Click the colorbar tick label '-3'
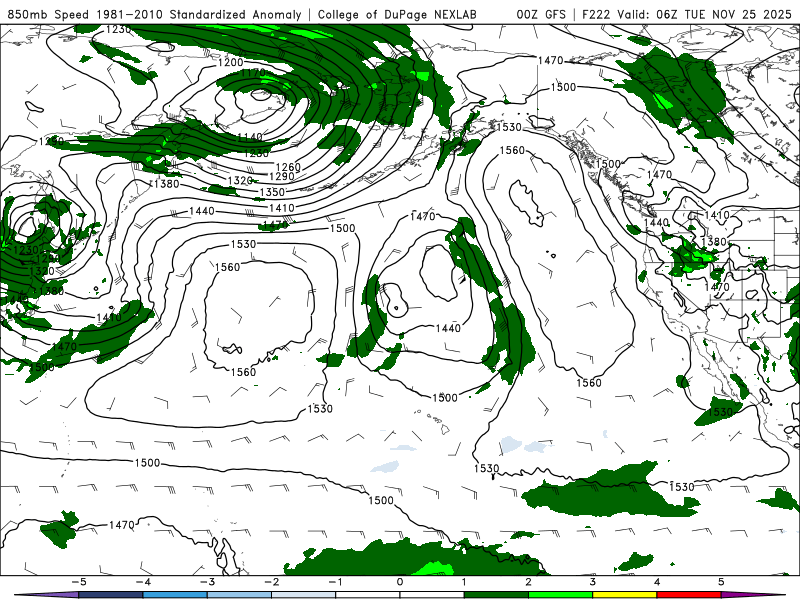 point(207,582)
